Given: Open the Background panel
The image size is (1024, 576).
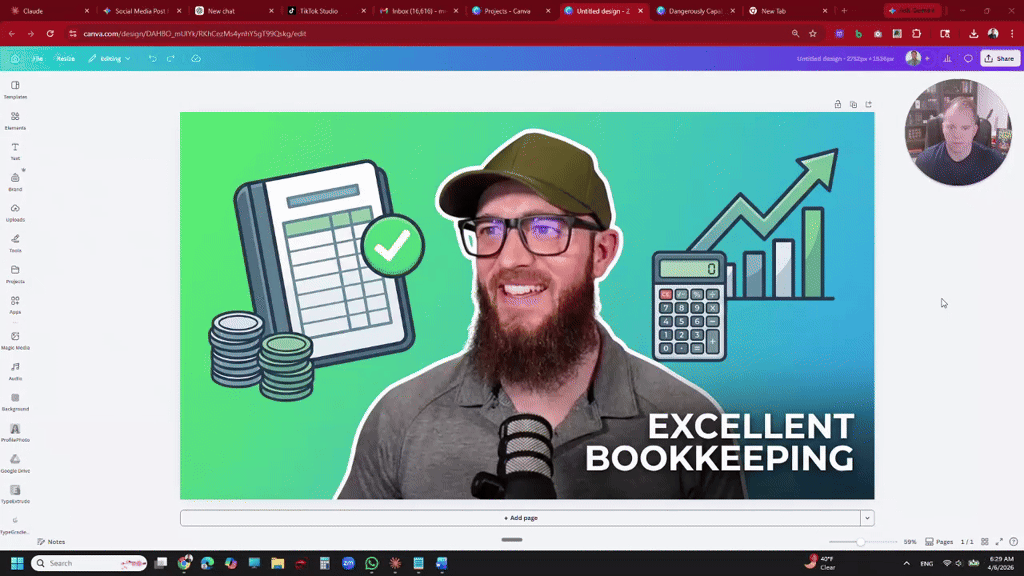Looking at the screenshot, I should (15, 402).
